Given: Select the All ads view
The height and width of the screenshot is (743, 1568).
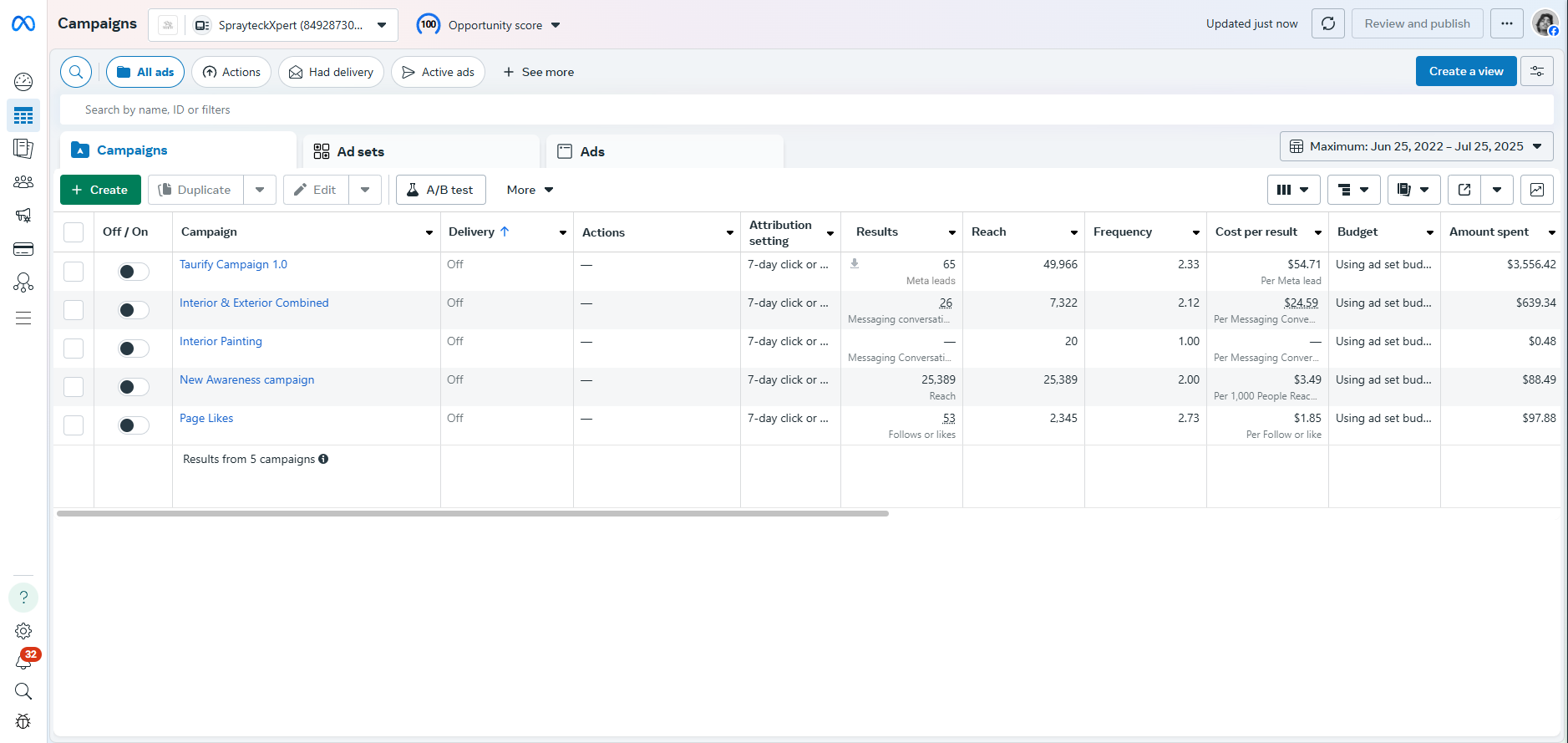Looking at the screenshot, I should coord(145,72).
